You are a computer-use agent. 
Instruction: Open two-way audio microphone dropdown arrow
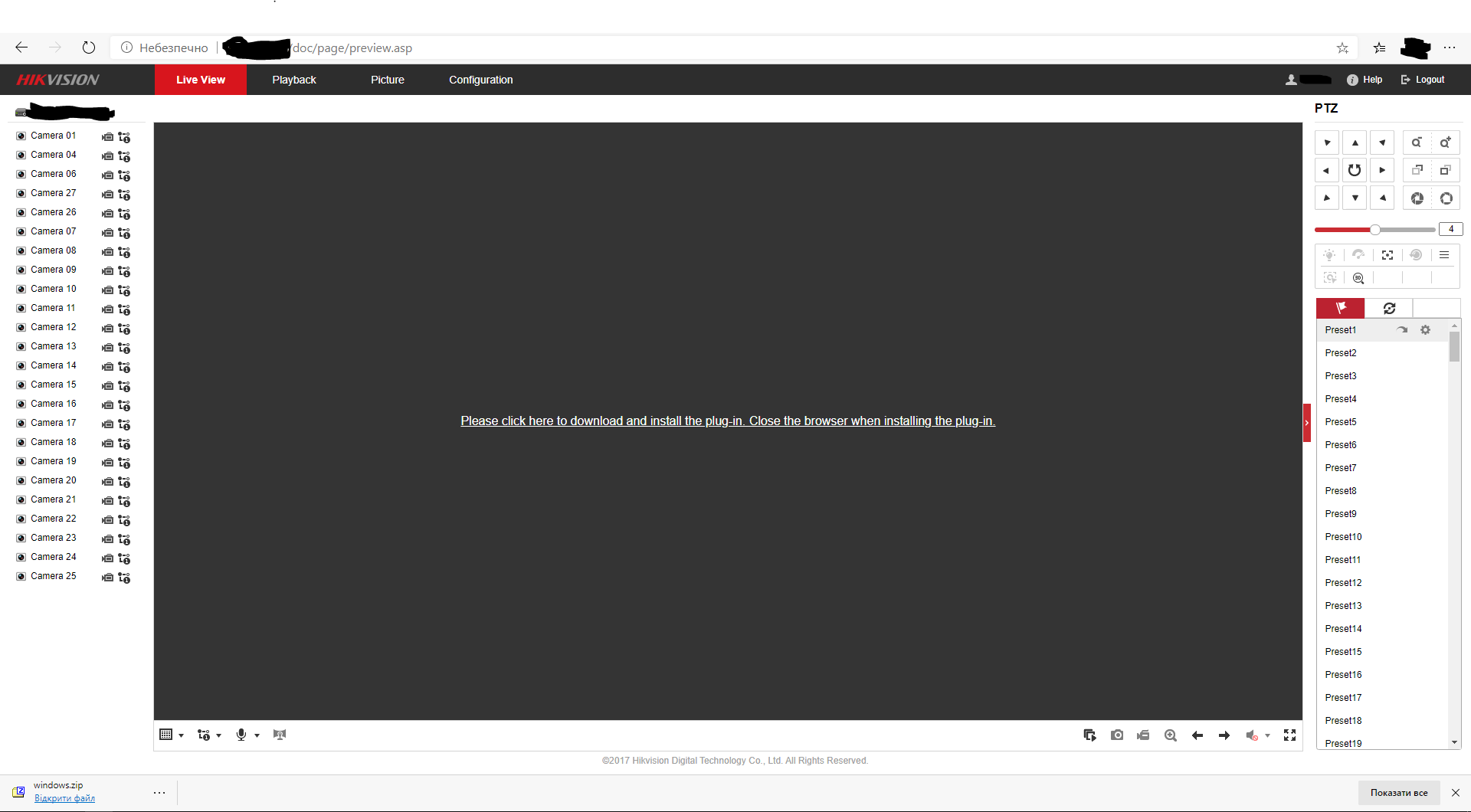tap(257, 735)
